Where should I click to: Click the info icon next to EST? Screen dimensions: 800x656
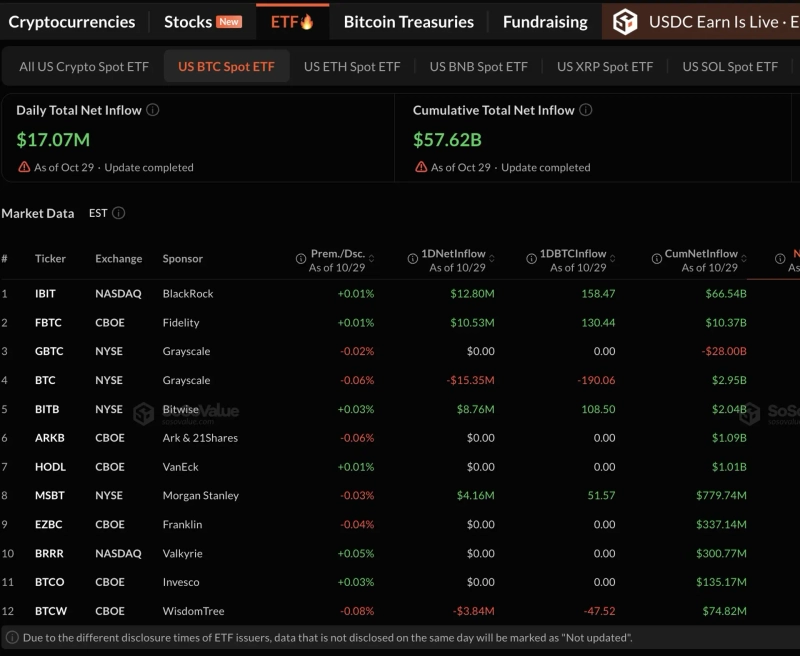118,213
